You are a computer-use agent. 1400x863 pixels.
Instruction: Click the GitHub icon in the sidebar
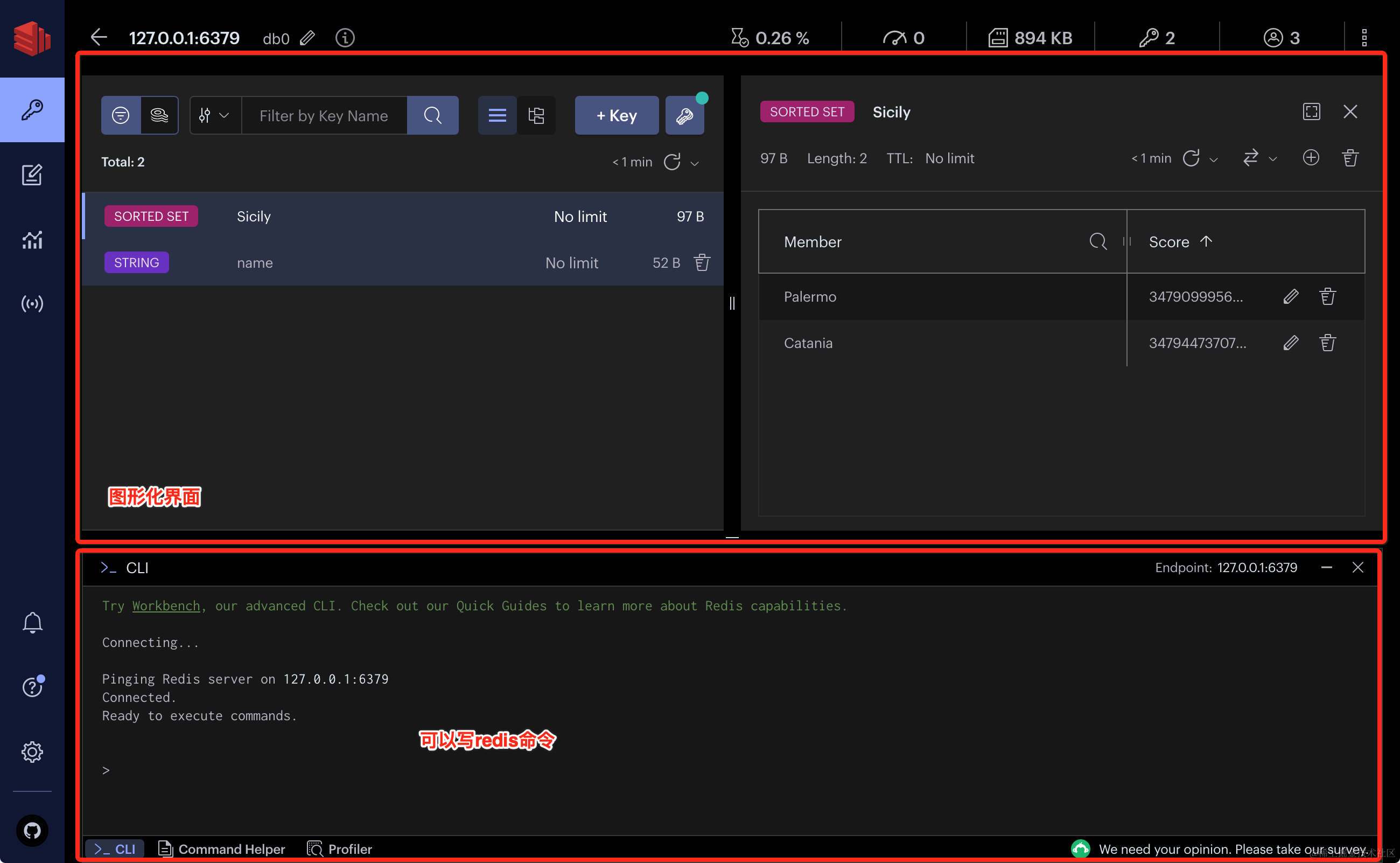pyautogui.click(x=32, y=830)
